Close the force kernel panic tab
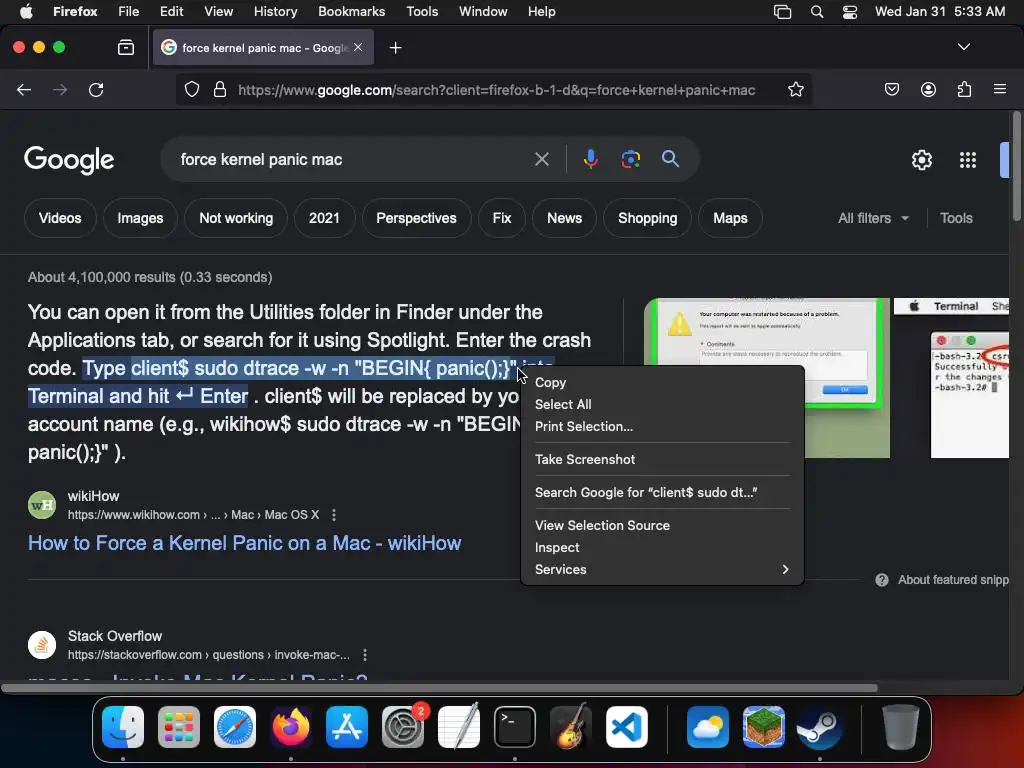 click(x=358, y=47)
